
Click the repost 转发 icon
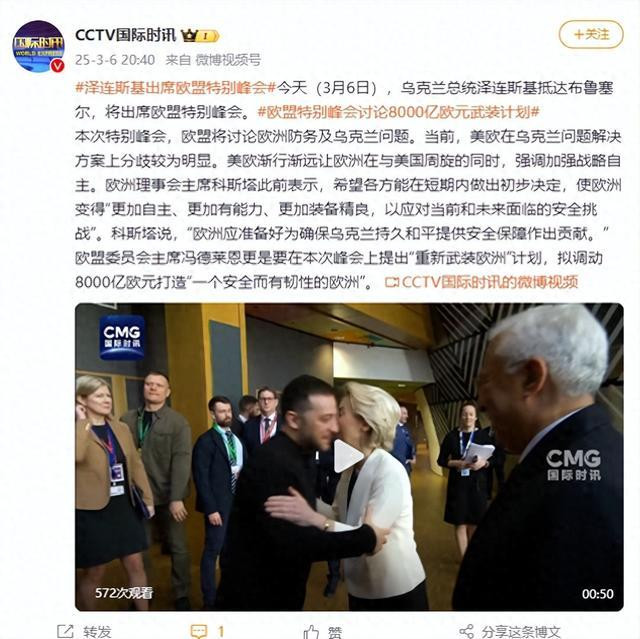click(x=65, y=631)
